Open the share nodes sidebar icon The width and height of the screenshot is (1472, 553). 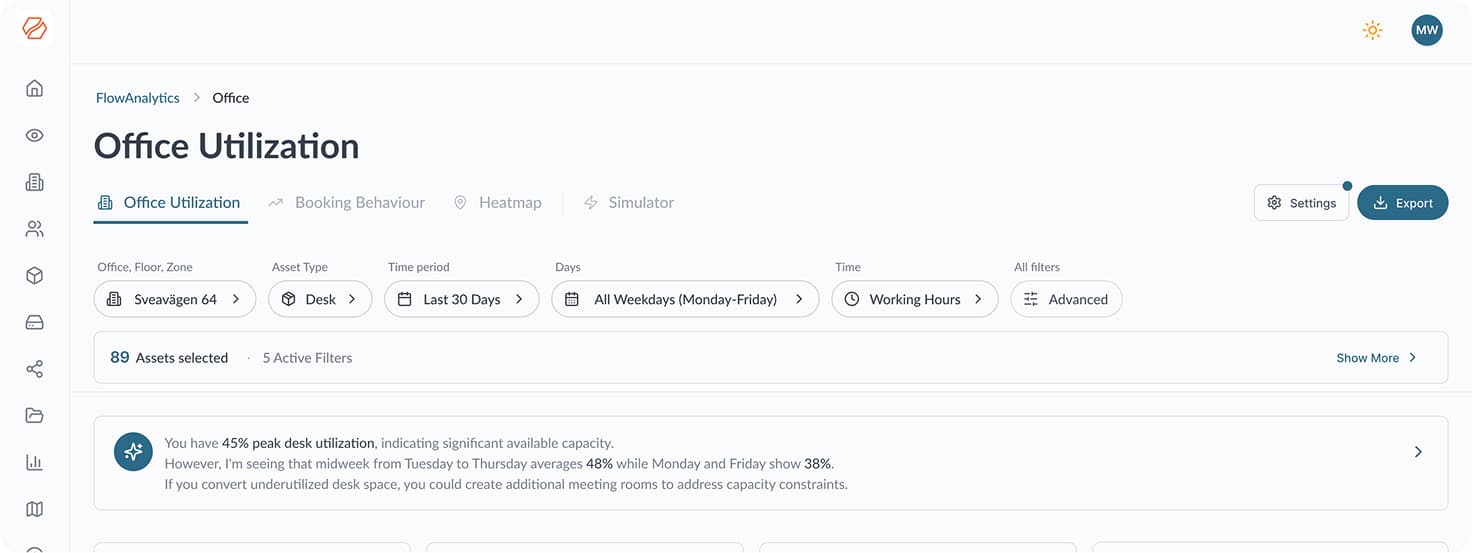point(35,369)
